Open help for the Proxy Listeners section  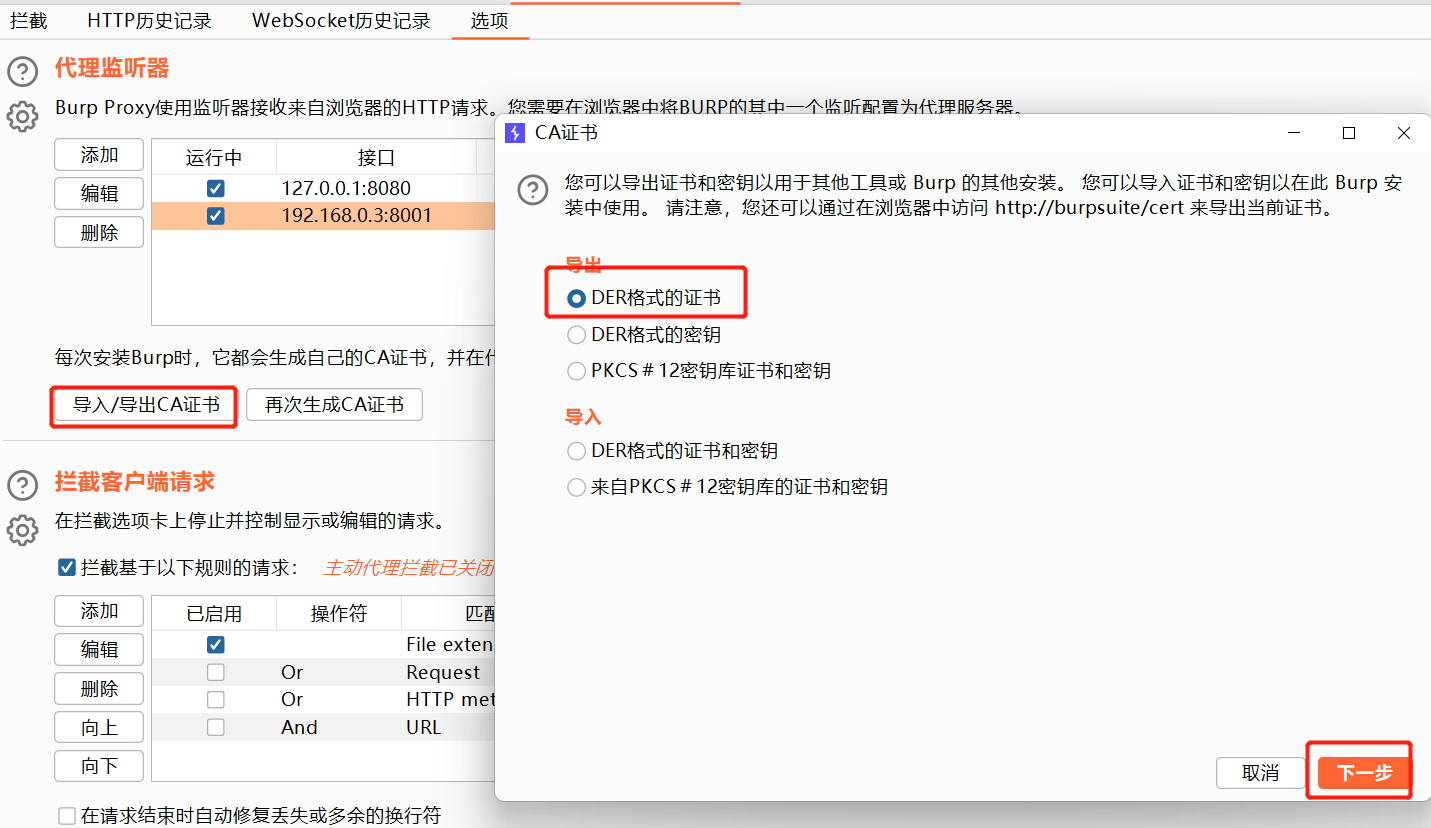point(22,72)
